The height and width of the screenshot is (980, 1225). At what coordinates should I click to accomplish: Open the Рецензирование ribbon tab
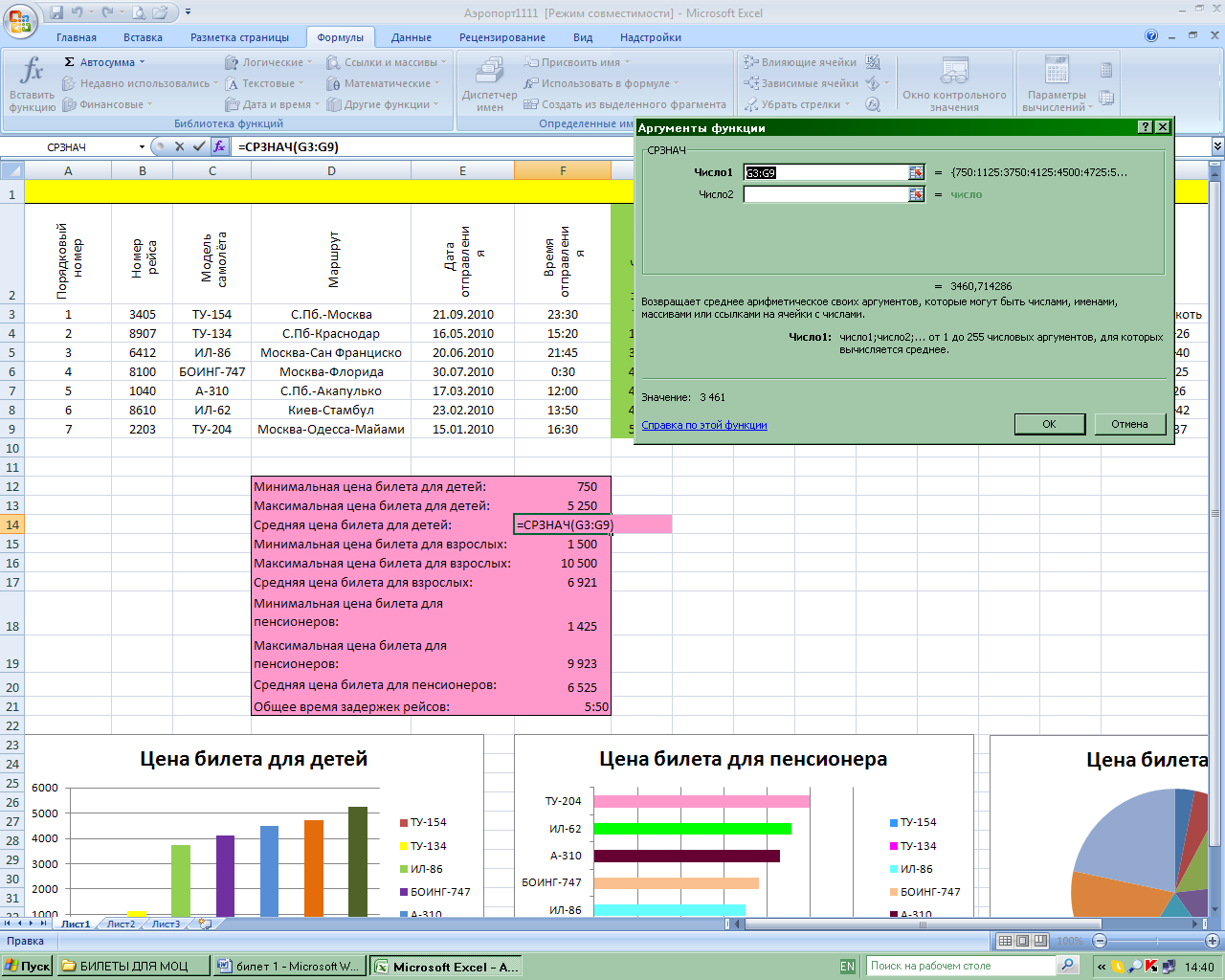click(502, 37)
